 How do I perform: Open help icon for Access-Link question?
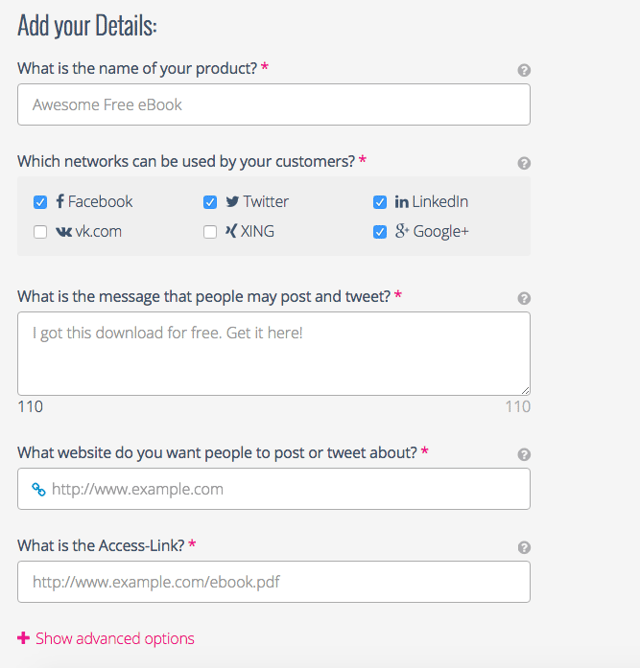click(x=524, y=547)
